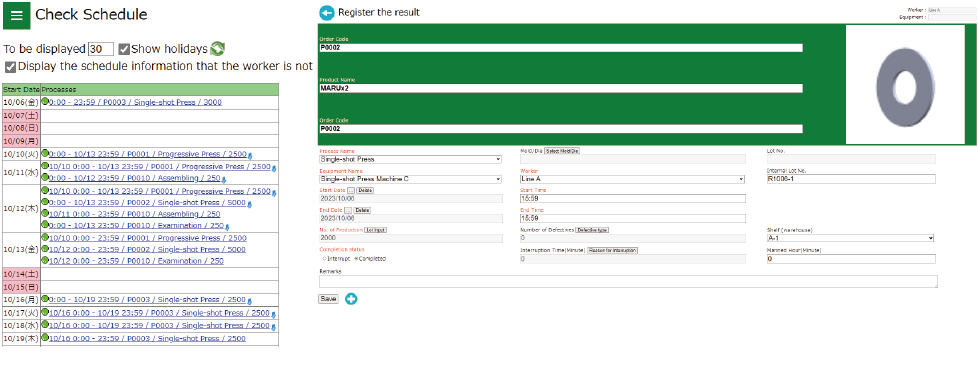Open the Shelf (warehouse) dropdown
Screen dimensions: 978x378
(x=850, y=238)
